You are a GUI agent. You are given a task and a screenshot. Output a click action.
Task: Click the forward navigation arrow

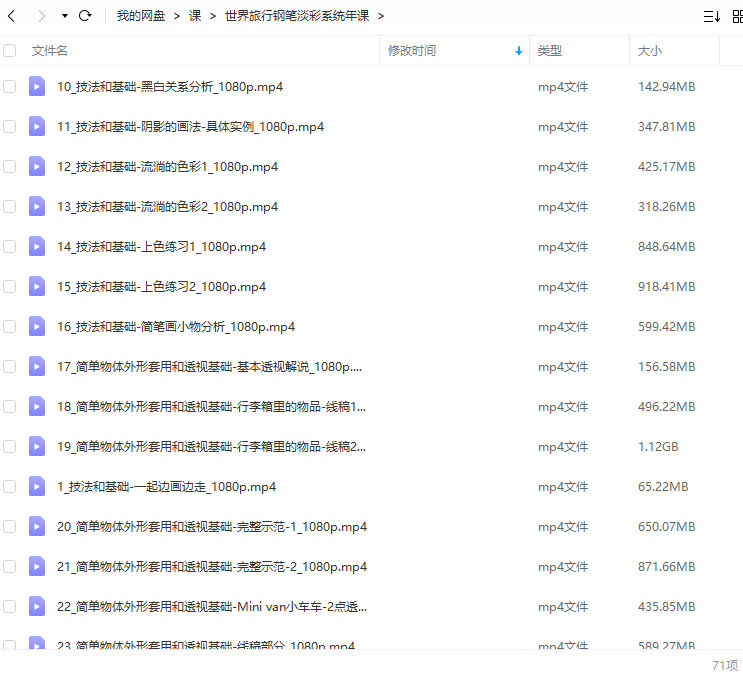[x=41, y=16]
